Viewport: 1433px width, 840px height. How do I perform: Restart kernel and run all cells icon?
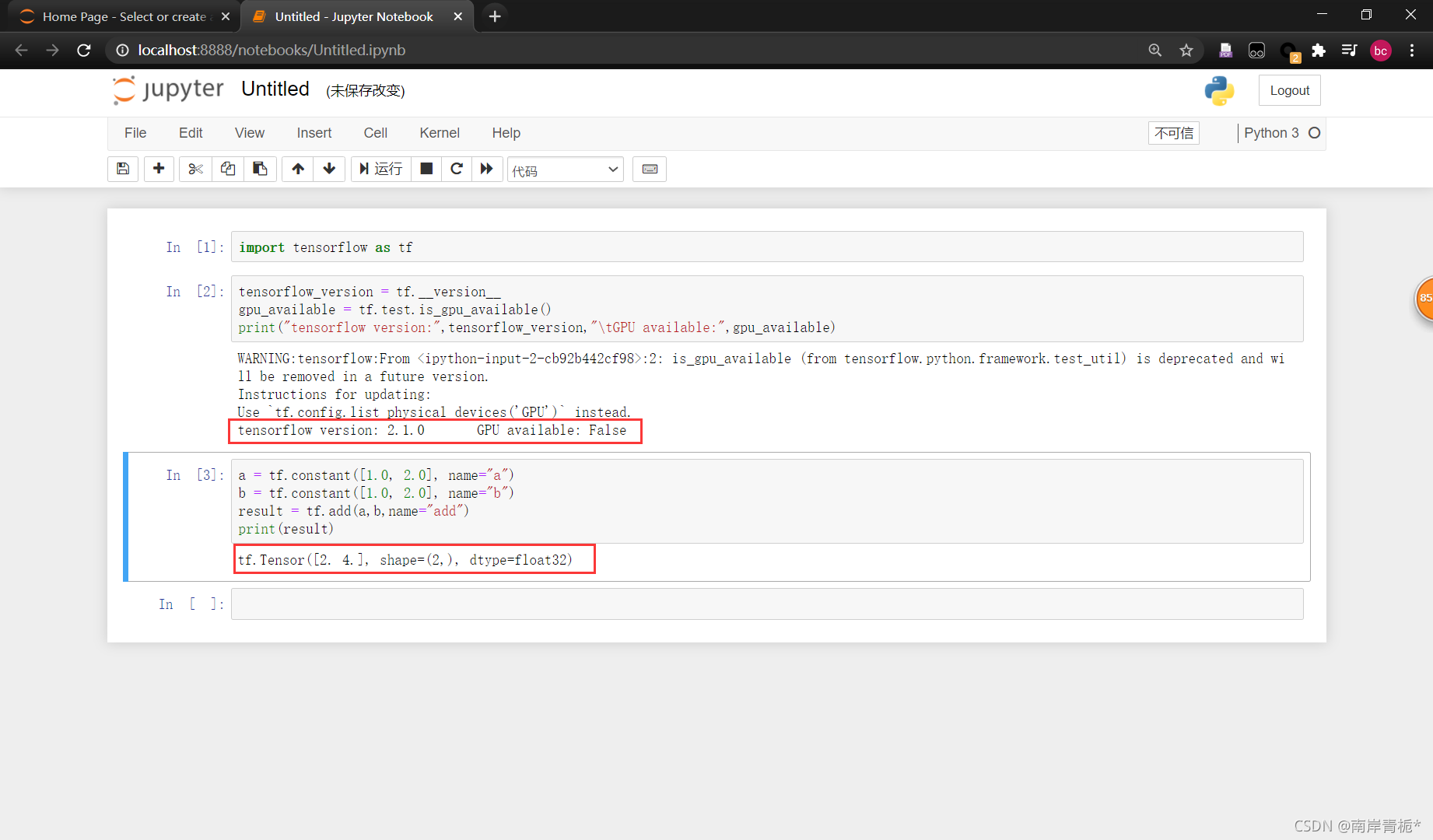(486, 169)
